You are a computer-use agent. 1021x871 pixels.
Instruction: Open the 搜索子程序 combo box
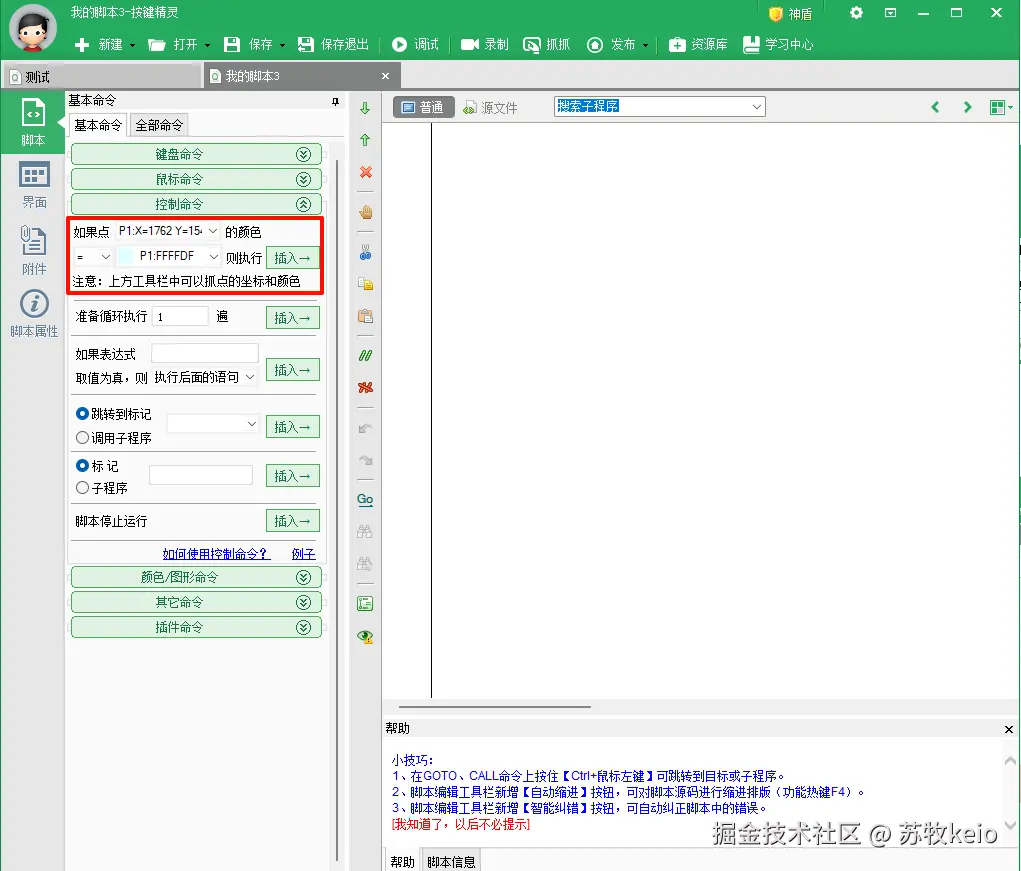tap(660, 106)
